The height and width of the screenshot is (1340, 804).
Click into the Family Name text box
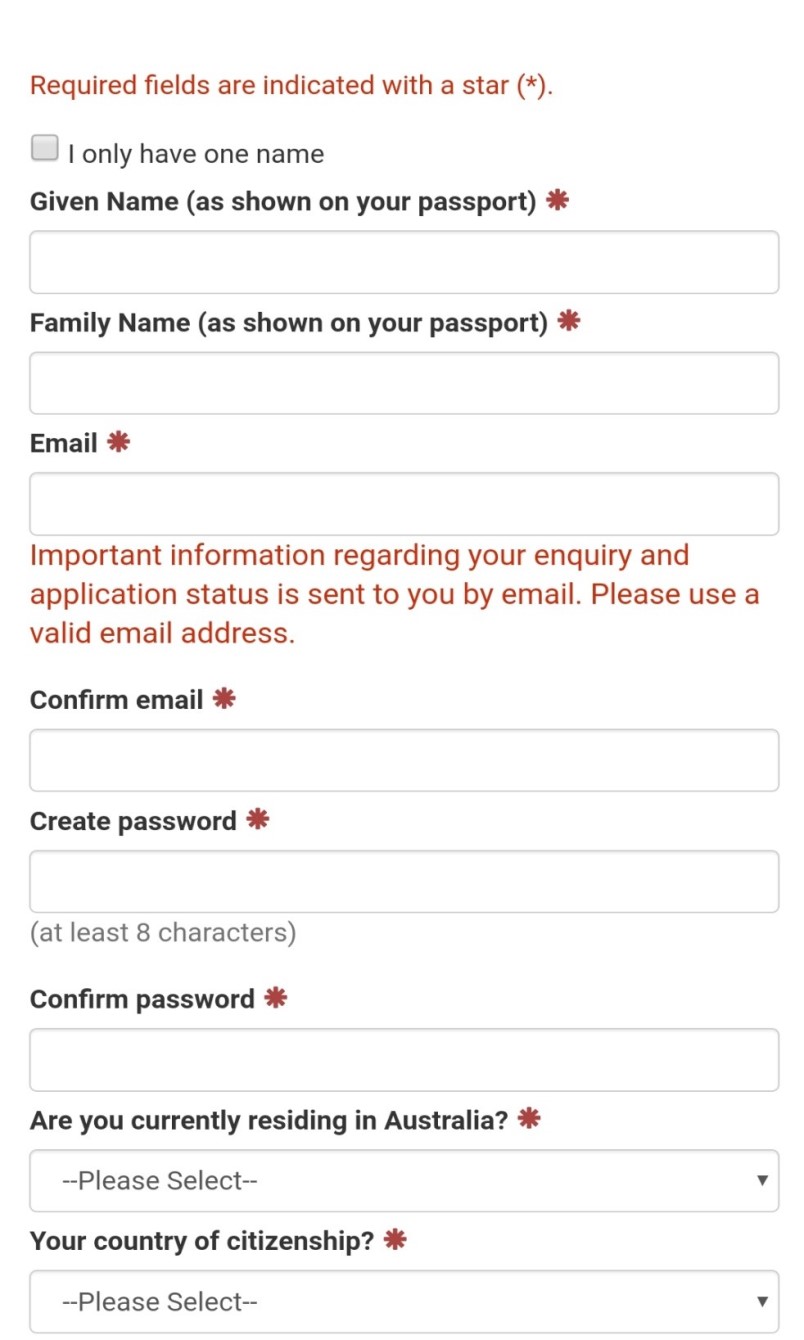404,383
